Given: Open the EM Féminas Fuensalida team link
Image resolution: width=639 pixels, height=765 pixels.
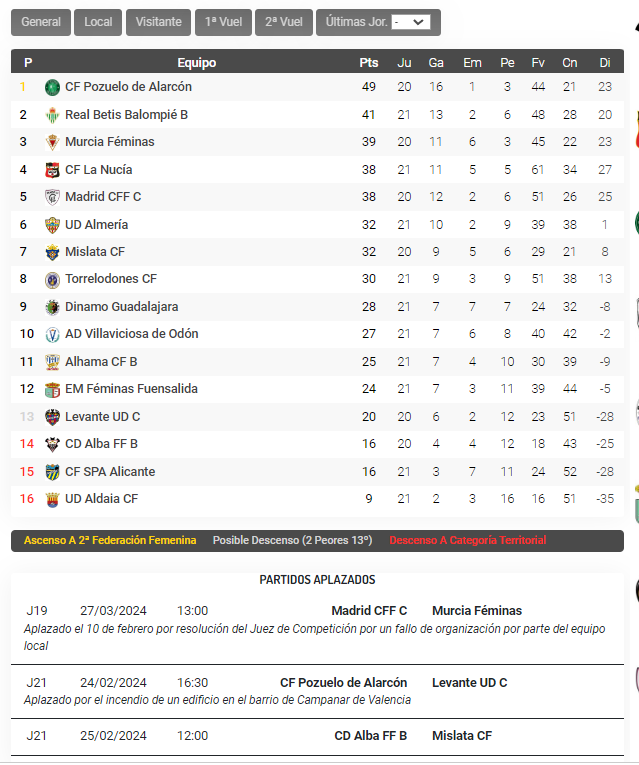Looking at the screenshot, I should (x=131, y=388).
